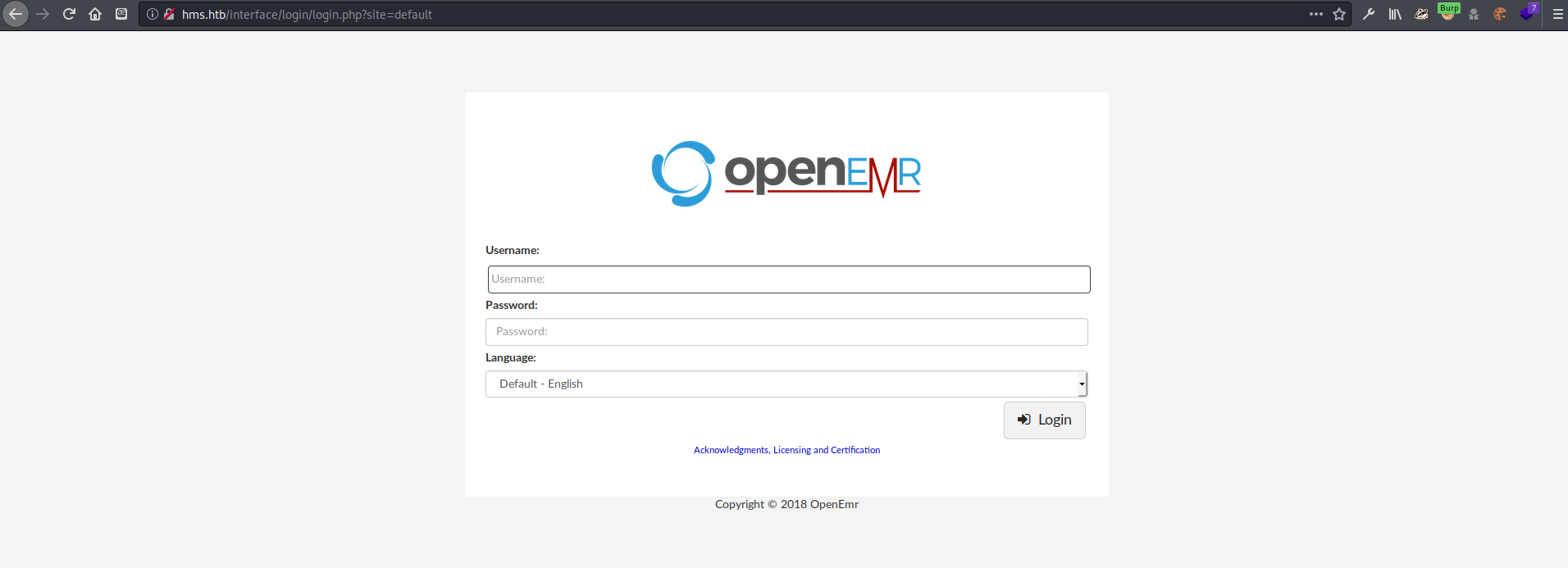Screen dimensions: 1568x568
Task: Click the insecure connection padlock icon
Action: (x=169, y=14)
